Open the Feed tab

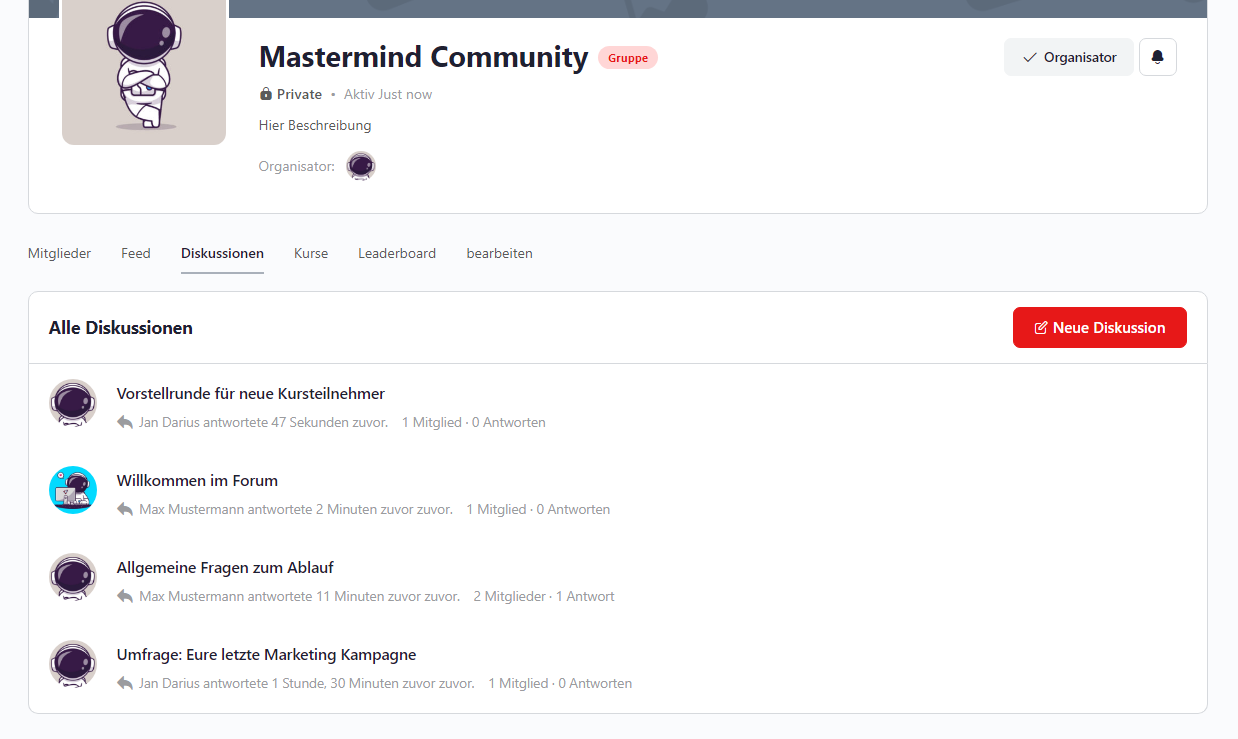click(x=136, y=254)
